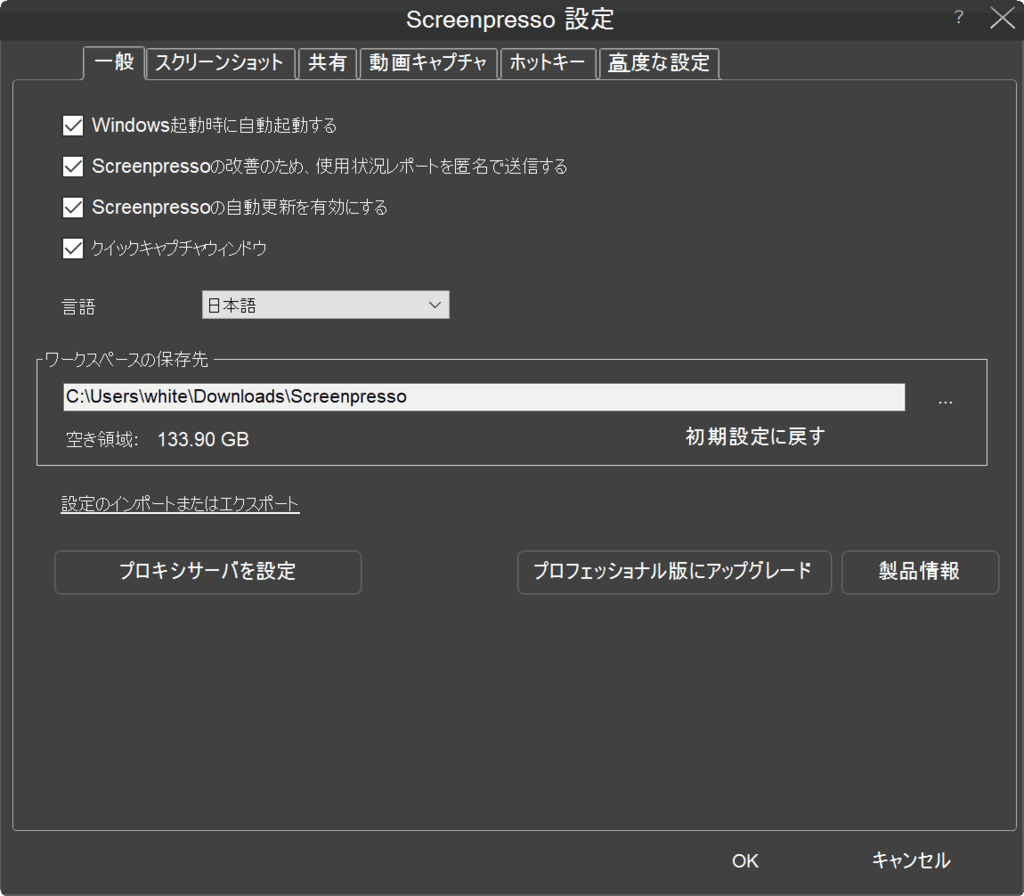Toggle クイックキャプチャウィンドウ checkbox

pos(73,249)
